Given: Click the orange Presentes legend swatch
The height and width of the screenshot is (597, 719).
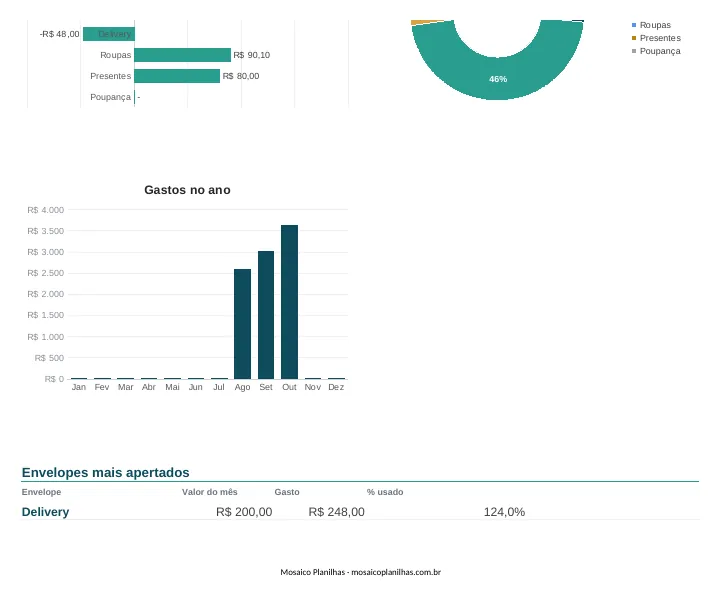Looking at the screenshot, I should 634,38.
